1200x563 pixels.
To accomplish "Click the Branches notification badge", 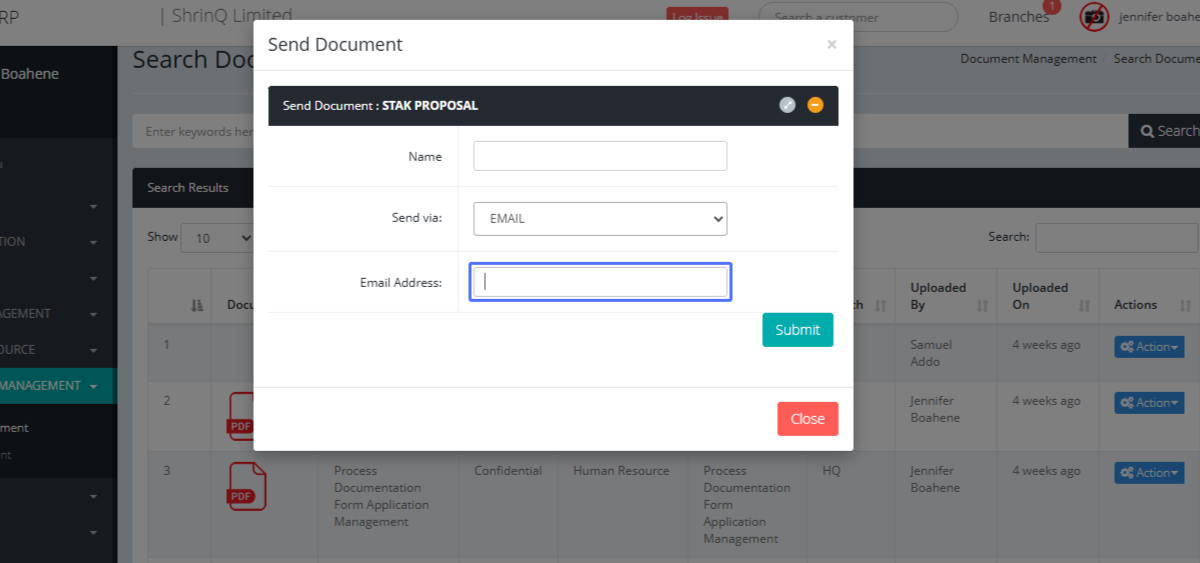I will [x=1050, y=7].
